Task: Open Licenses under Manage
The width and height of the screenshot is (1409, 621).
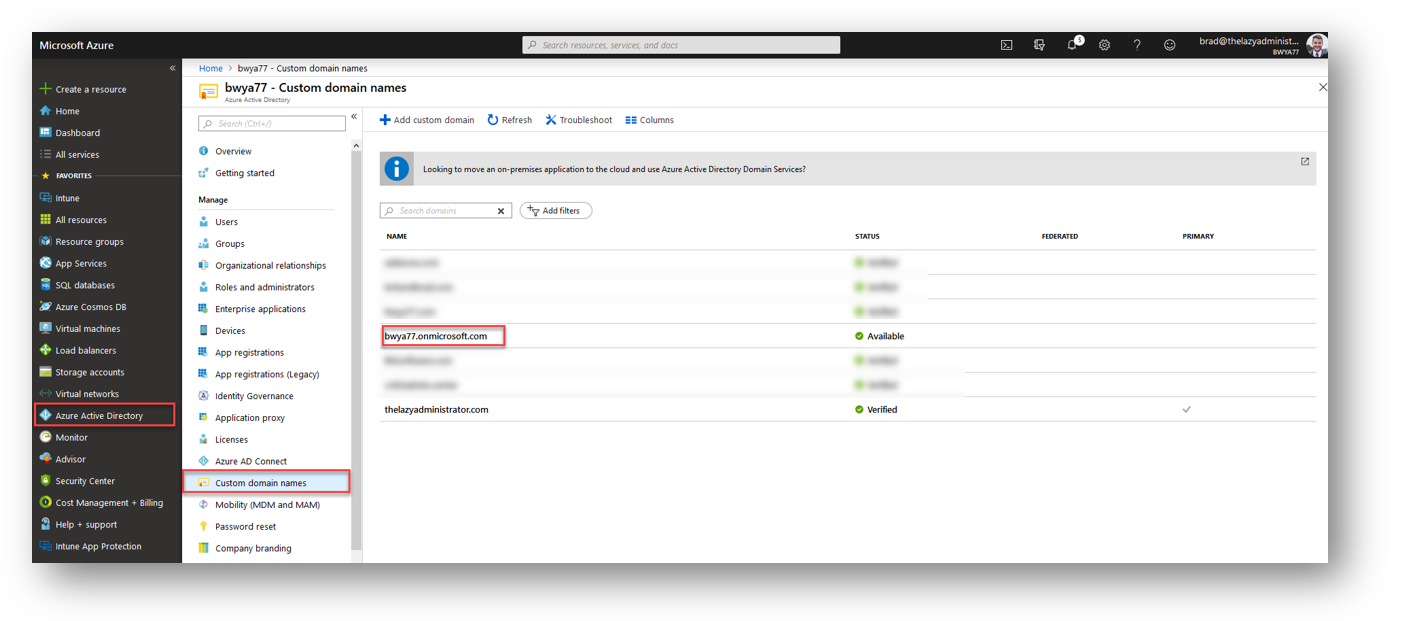Action: click(231, 440)
